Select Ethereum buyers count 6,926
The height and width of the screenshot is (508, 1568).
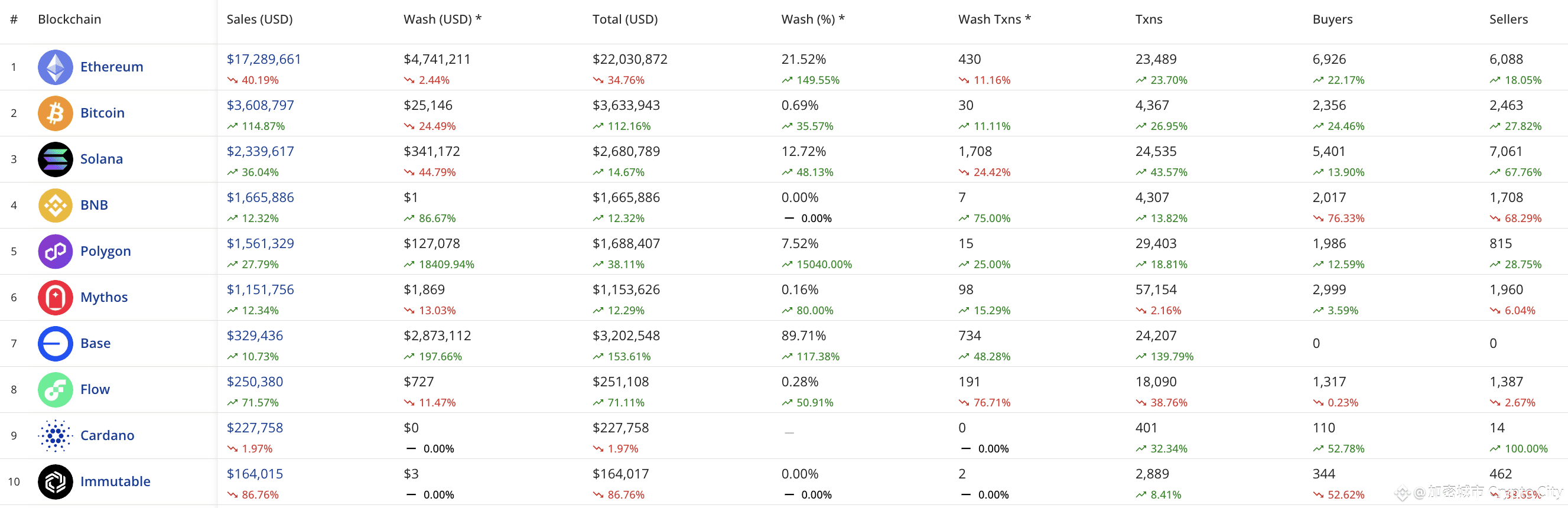[1329, 60]
